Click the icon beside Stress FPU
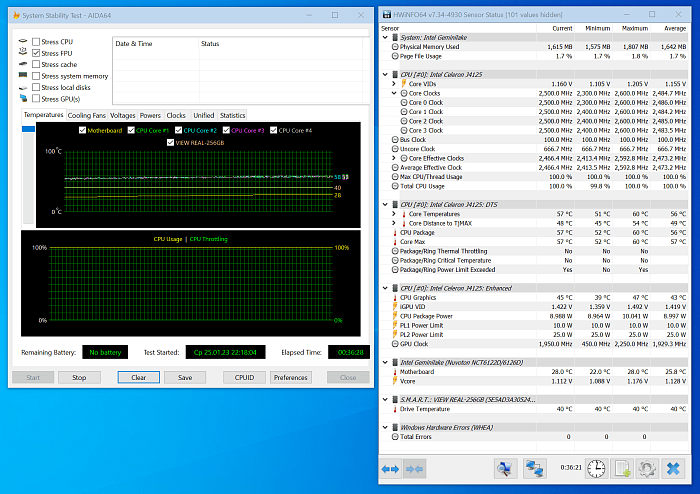700x494 pixels. (23, 52)
